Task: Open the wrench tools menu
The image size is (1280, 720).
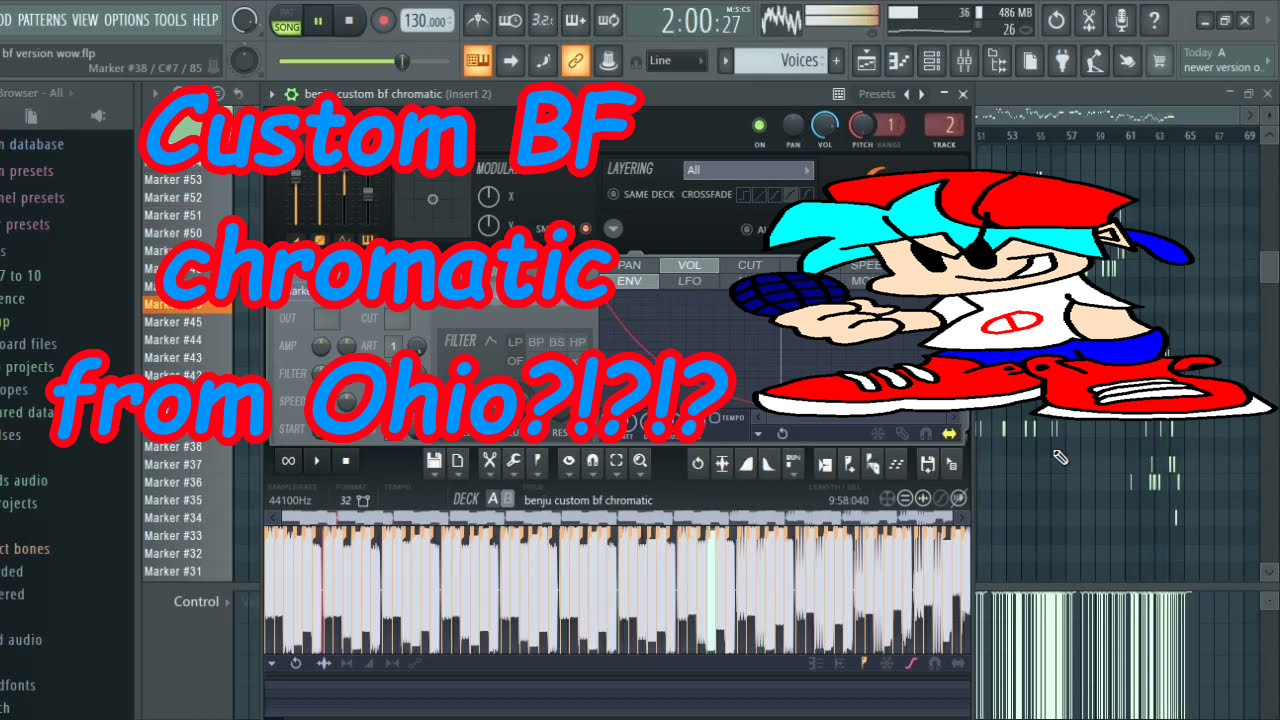Action: [x=513, y=461]
